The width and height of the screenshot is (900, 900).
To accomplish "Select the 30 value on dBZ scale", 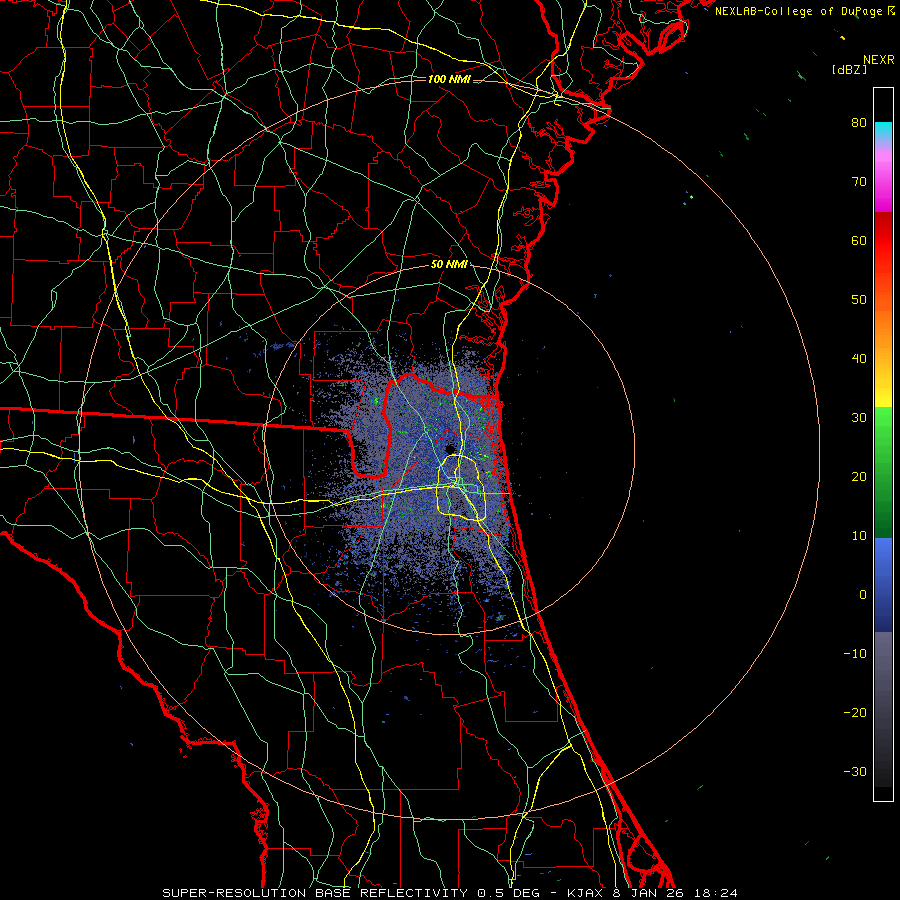I will point(859,418).
